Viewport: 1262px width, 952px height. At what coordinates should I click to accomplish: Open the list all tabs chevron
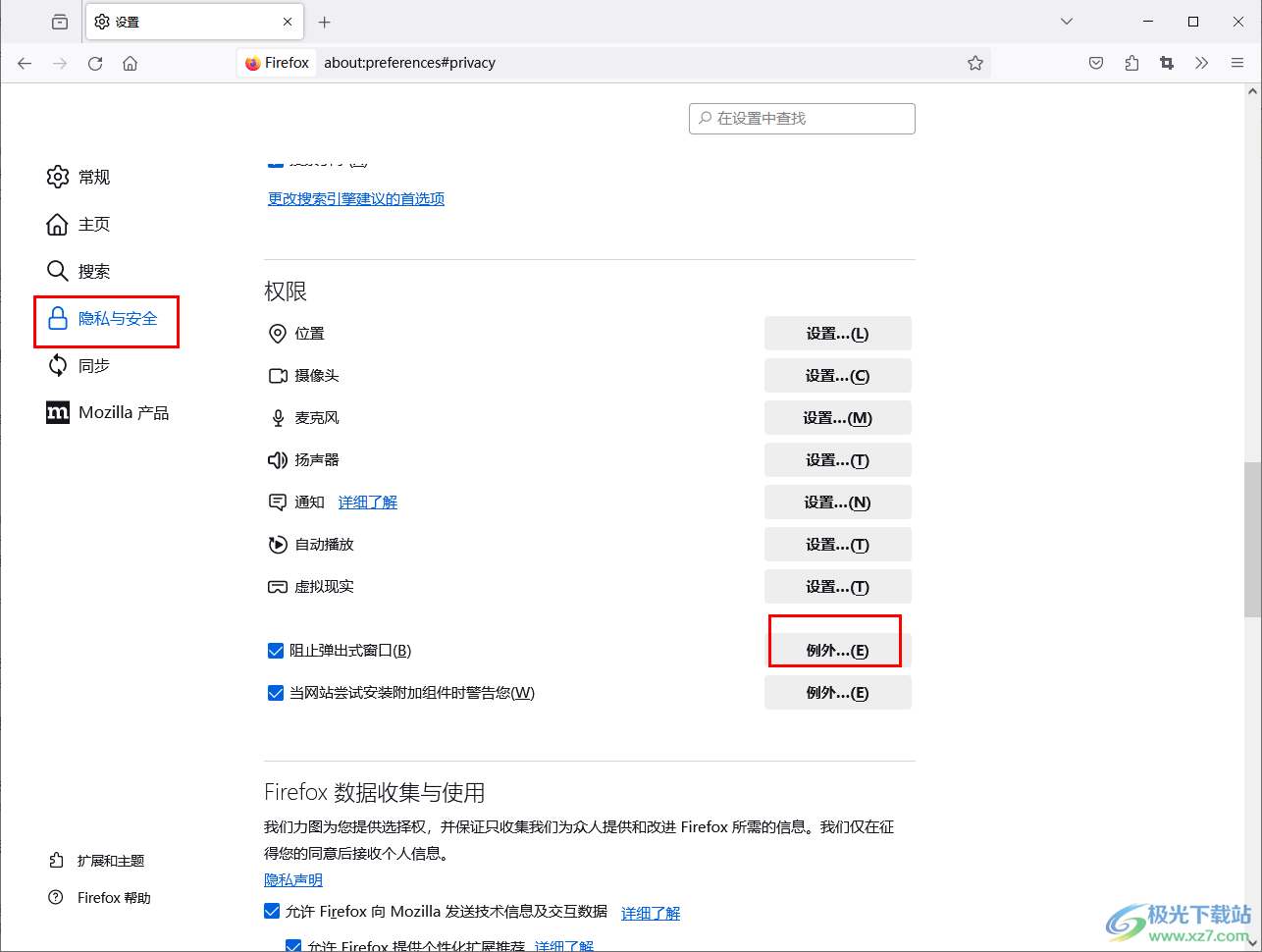[x=1067, y=22]
